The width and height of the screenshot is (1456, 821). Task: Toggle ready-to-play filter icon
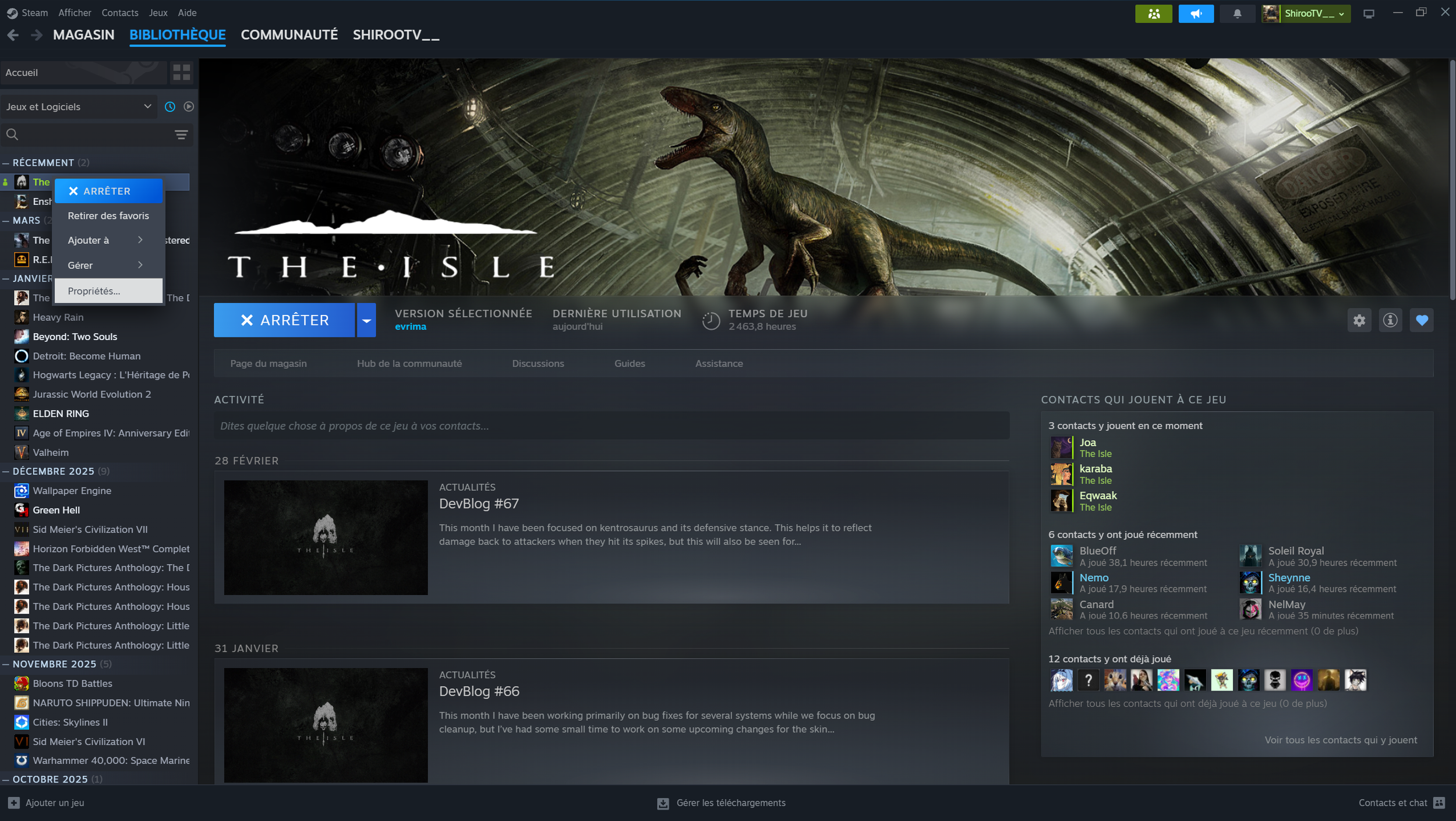[189, 107]
